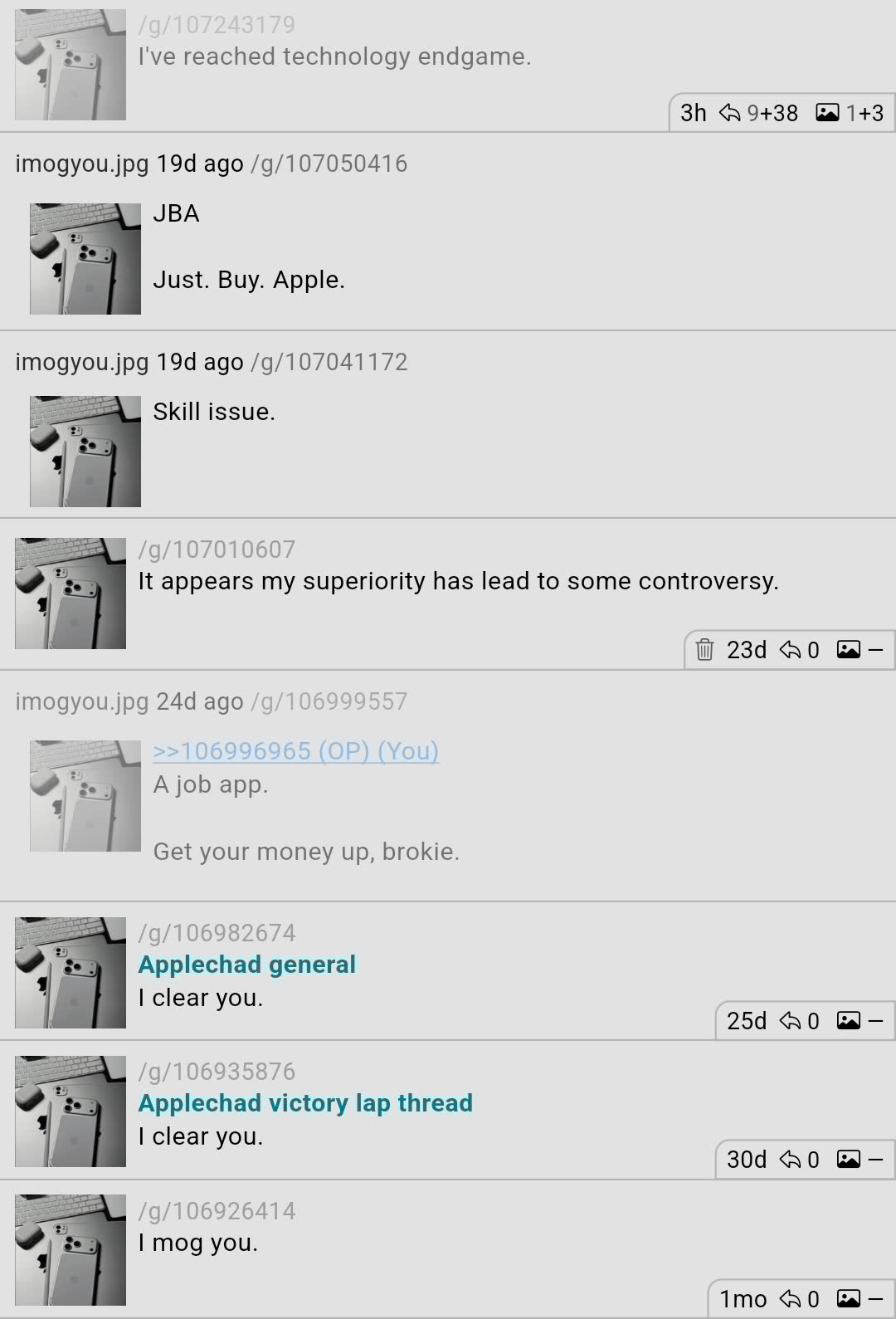View thumbnail beside the JBA post
This screenshot has width=896, height=1319.
[x=85, y=259]
